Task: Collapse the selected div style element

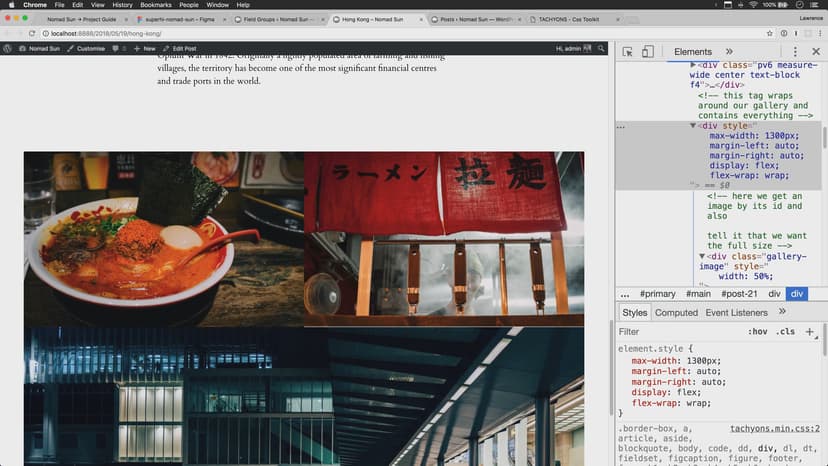Action: click(694, 126)
